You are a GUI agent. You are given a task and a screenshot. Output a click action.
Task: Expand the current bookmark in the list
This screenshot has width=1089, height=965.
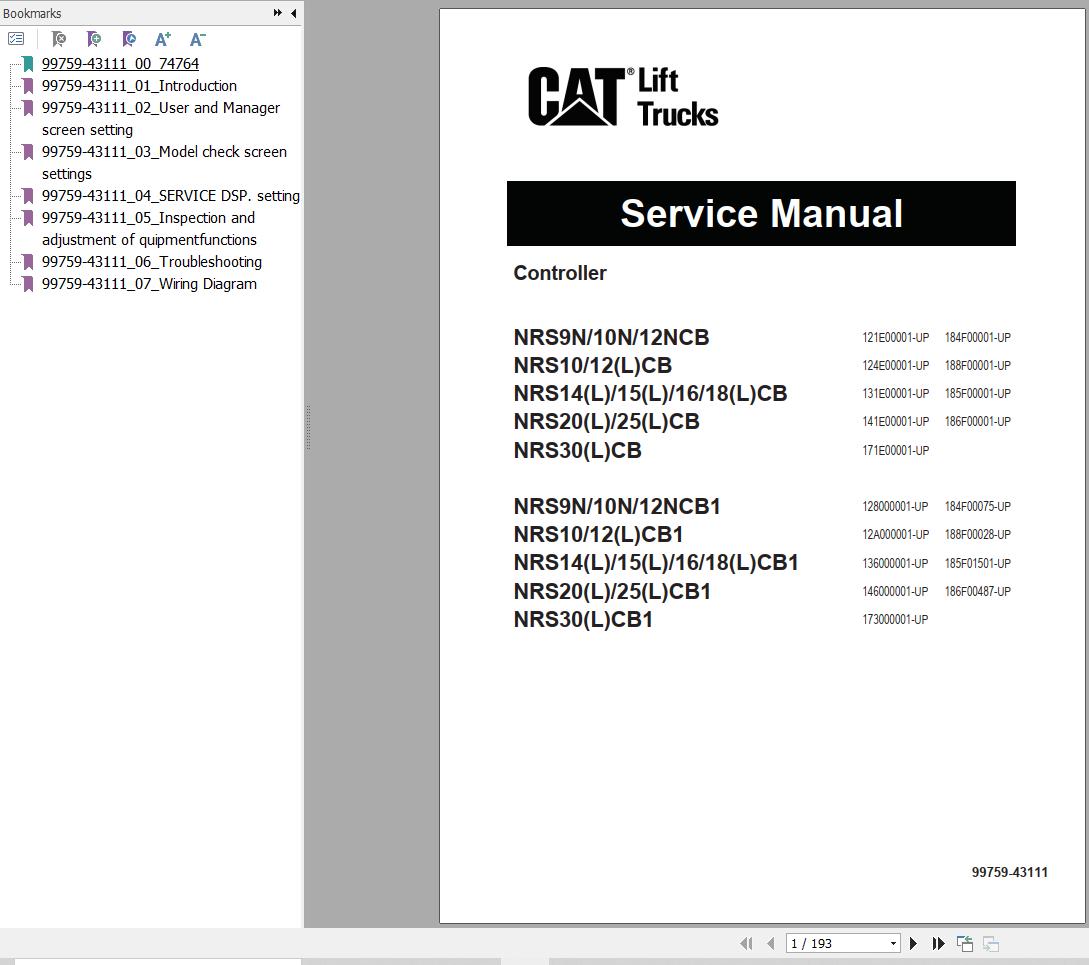[x=129, y=39]
